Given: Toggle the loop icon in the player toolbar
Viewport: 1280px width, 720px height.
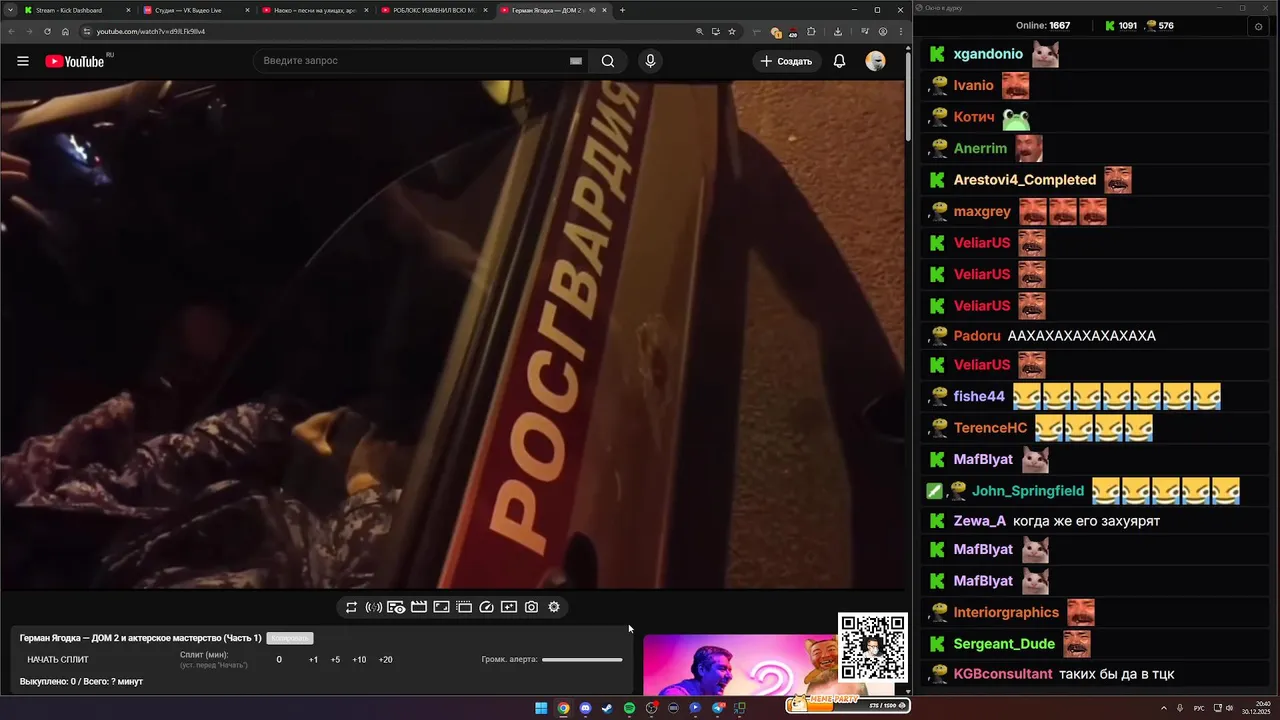Looking at the screenshot, I should (351, 607).
